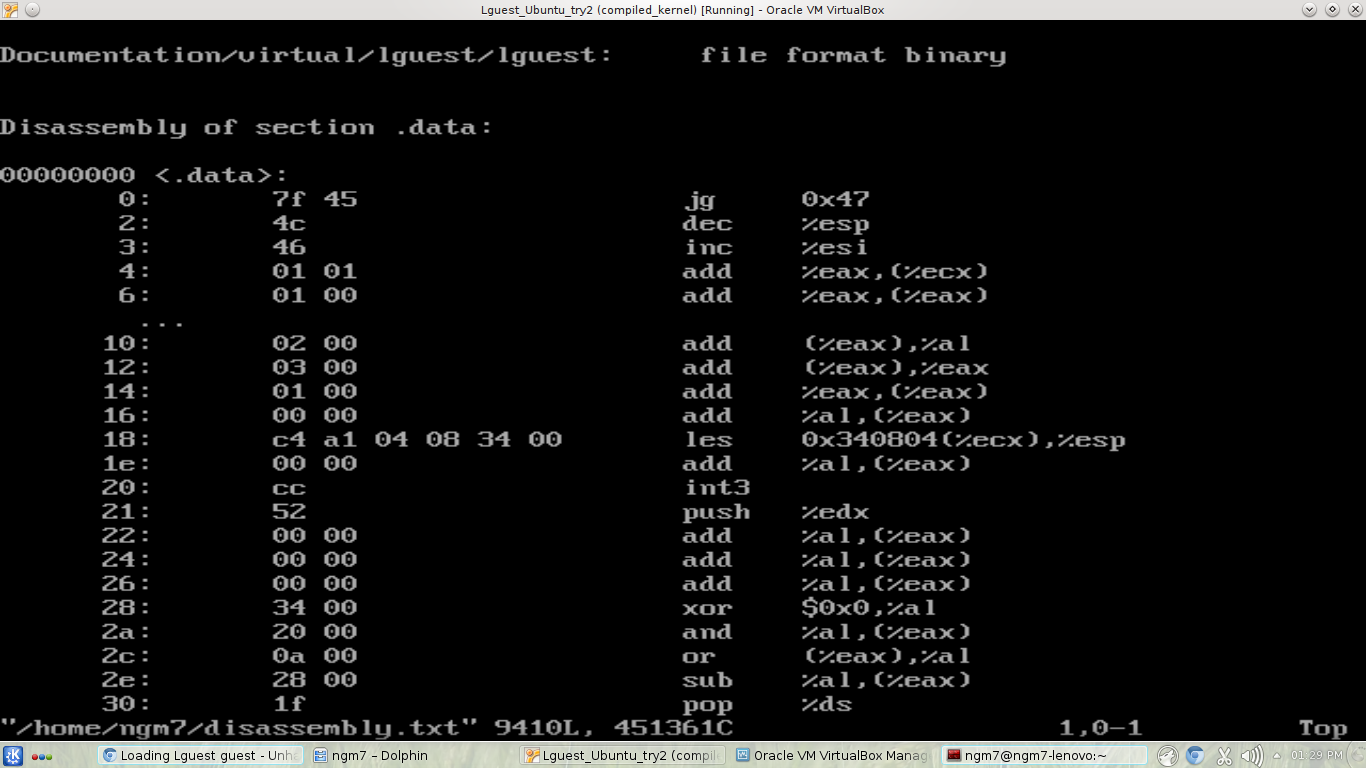Open the panel toolbox at taskbar's right edge
This screenshot has width=1366, height=768.
[1354, 756]
